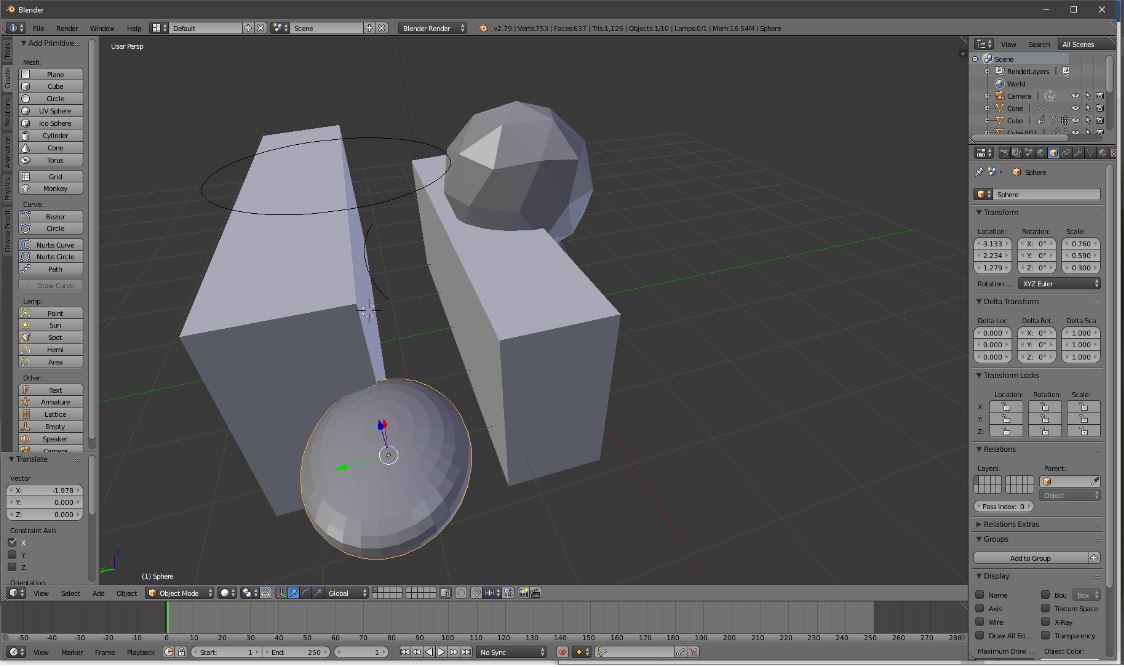Open the File menu
The height and width of the screenshot is (667, 1124).
click(38, 28)
